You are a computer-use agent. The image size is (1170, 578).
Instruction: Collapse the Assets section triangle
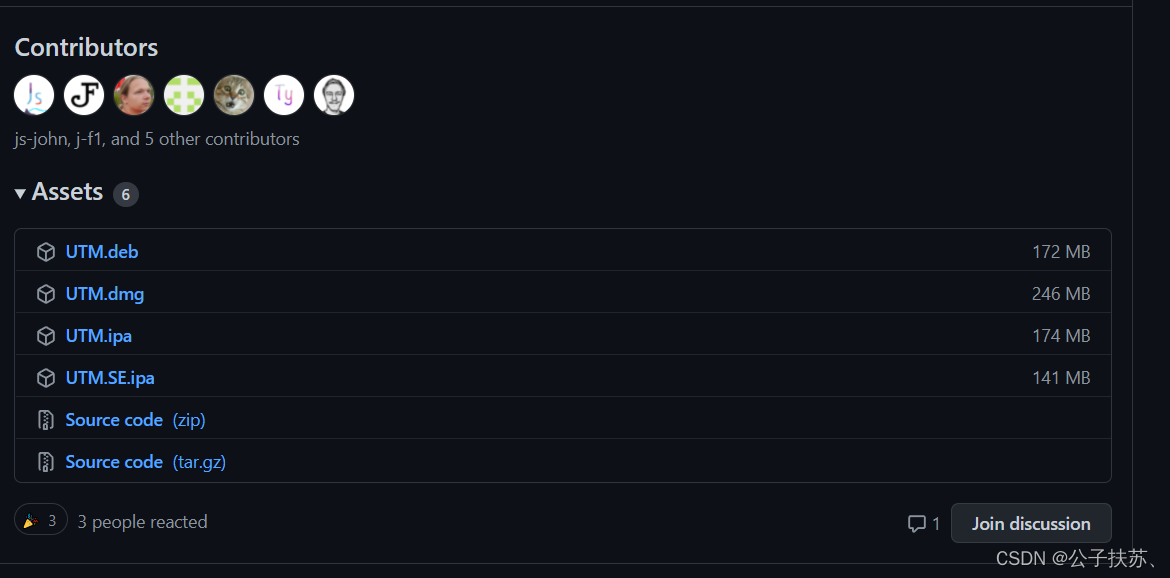(x=20, y=193)
